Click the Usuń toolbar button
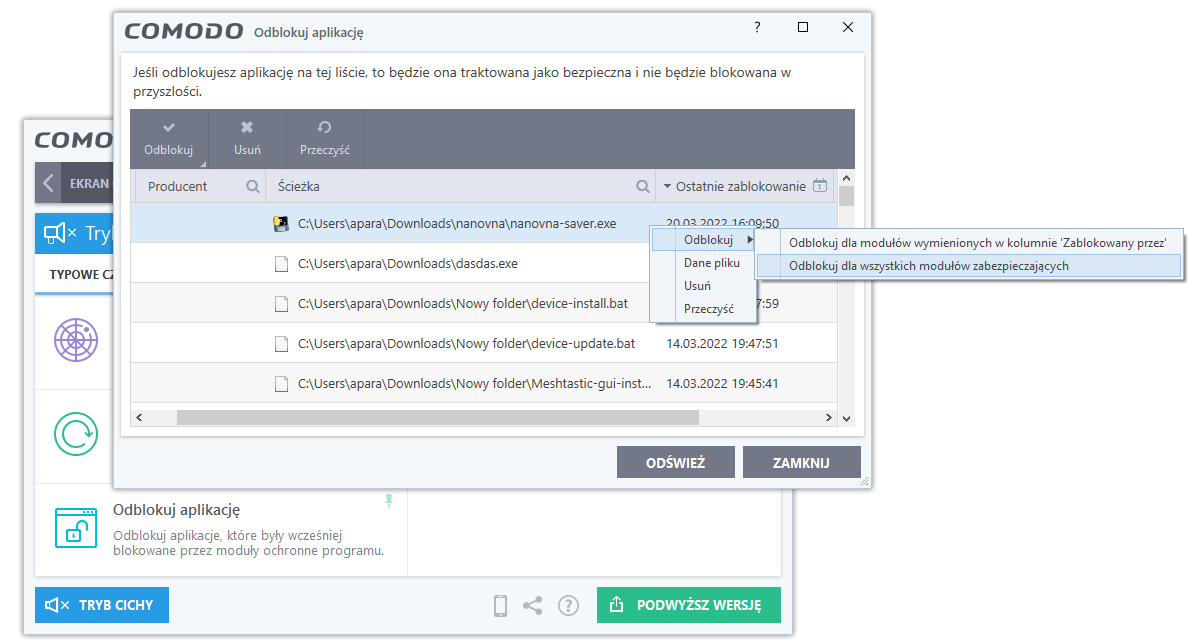This screenshot has width=1195, height=643. (247, 139)
